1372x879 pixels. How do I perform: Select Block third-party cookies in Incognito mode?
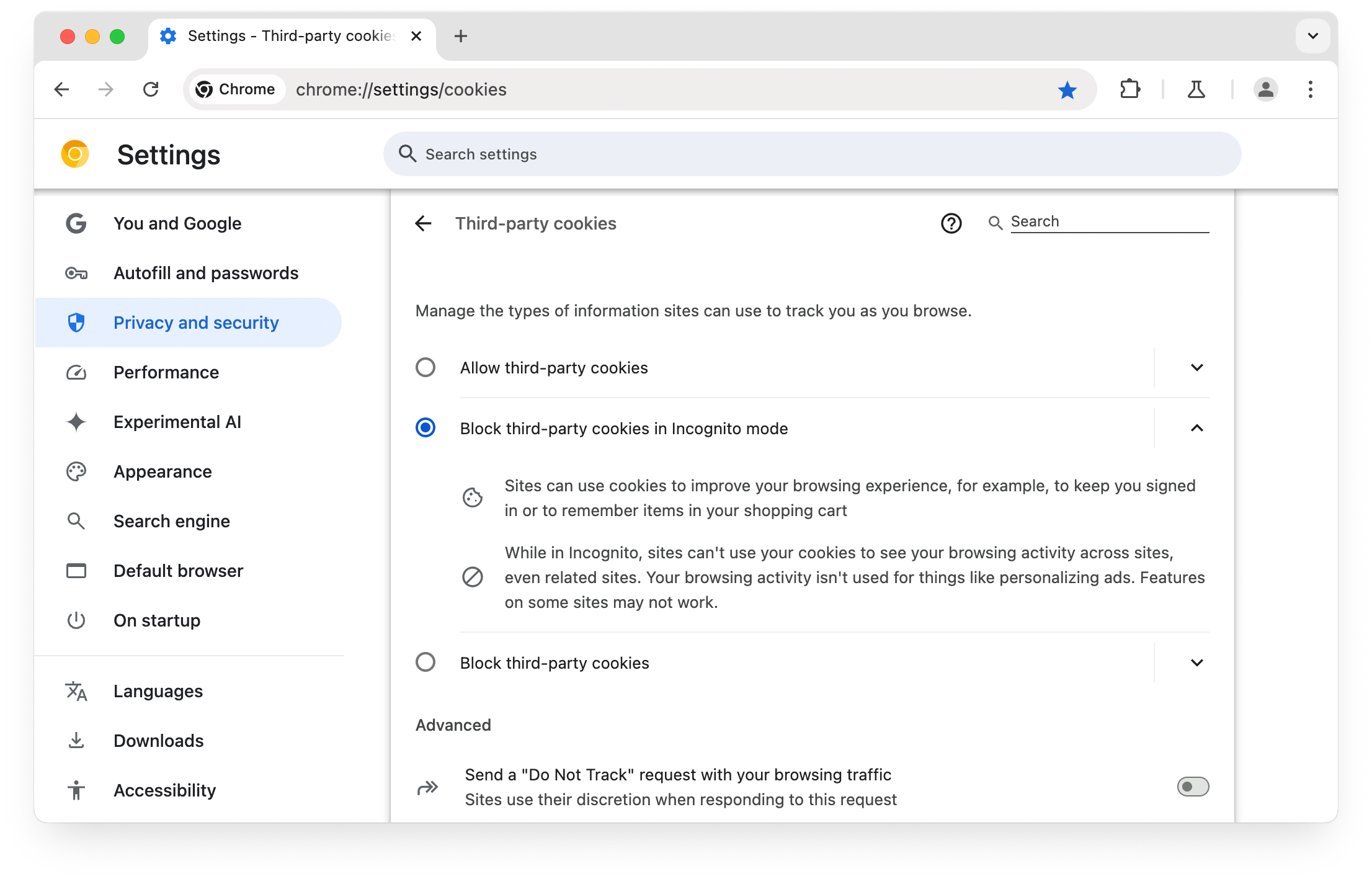coord(426,427)
